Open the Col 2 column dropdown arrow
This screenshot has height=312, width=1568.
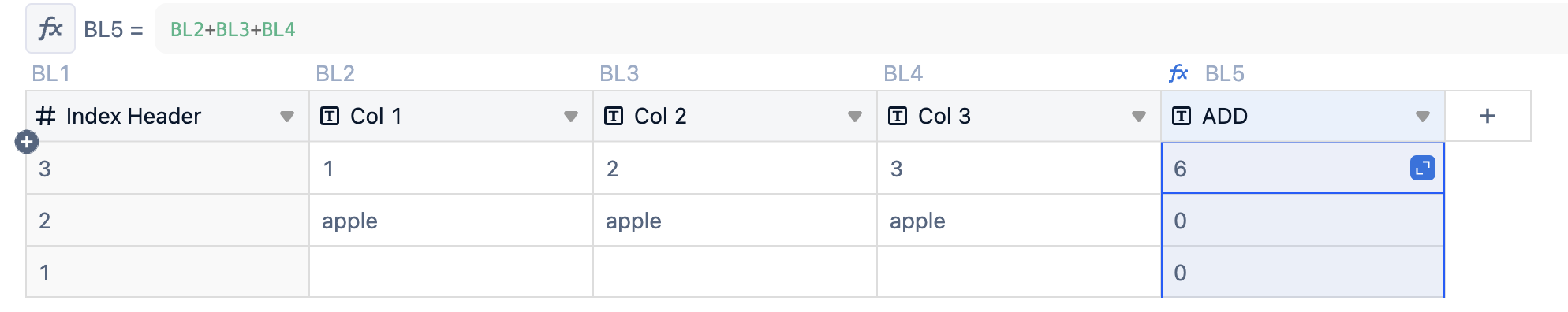pos(855,117)
